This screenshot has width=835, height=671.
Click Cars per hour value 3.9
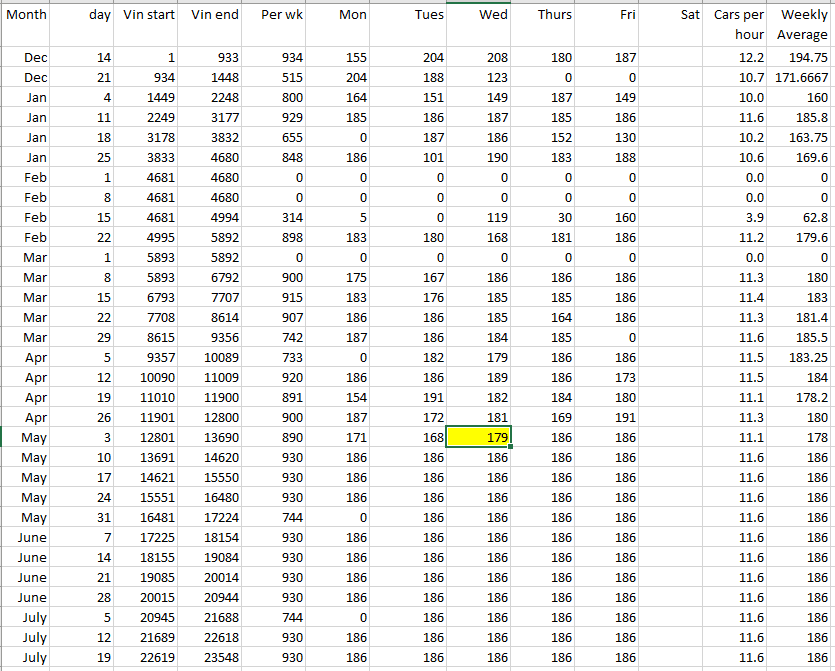[737, 217]
